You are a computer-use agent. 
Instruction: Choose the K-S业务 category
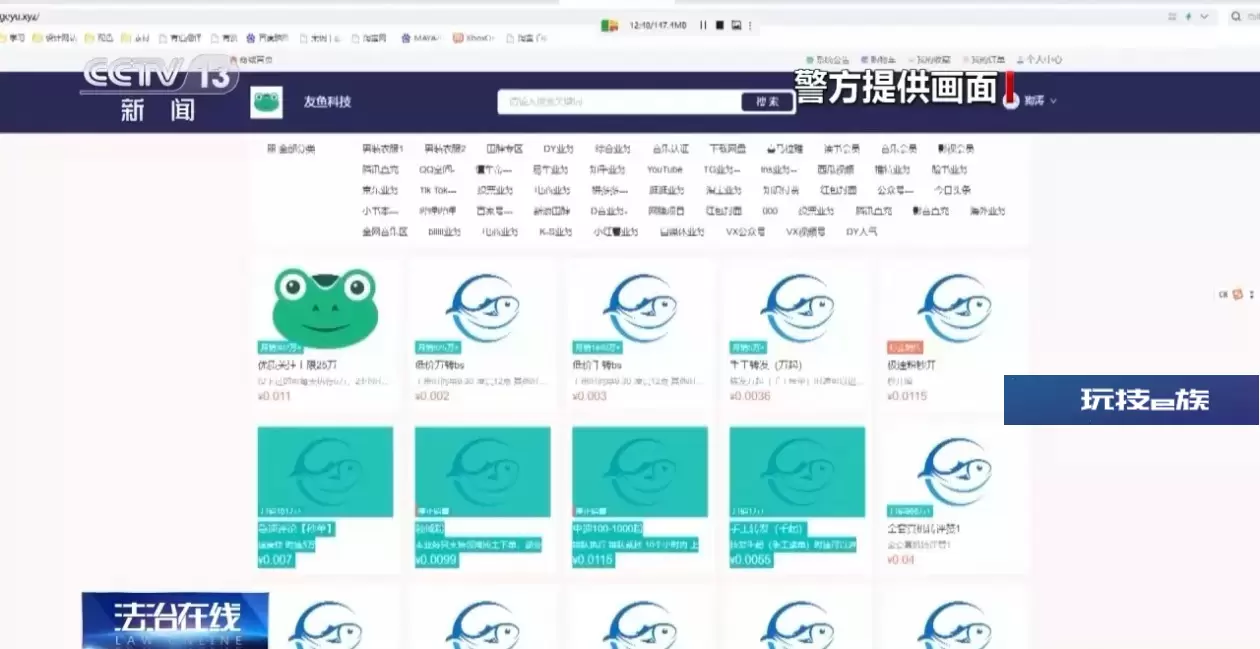(556, 232)
